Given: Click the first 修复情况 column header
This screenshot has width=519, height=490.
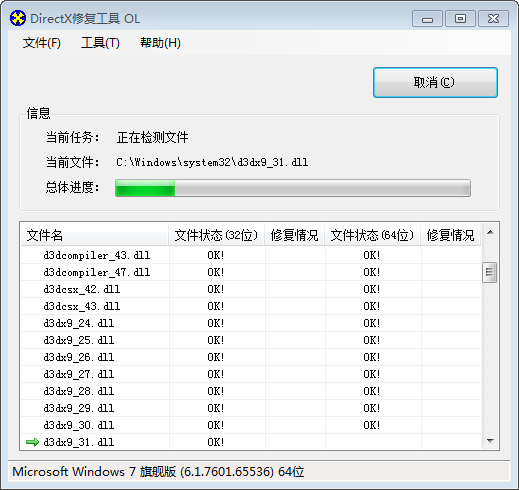Looking at the screenshot, I should click(x=295, y=235).
